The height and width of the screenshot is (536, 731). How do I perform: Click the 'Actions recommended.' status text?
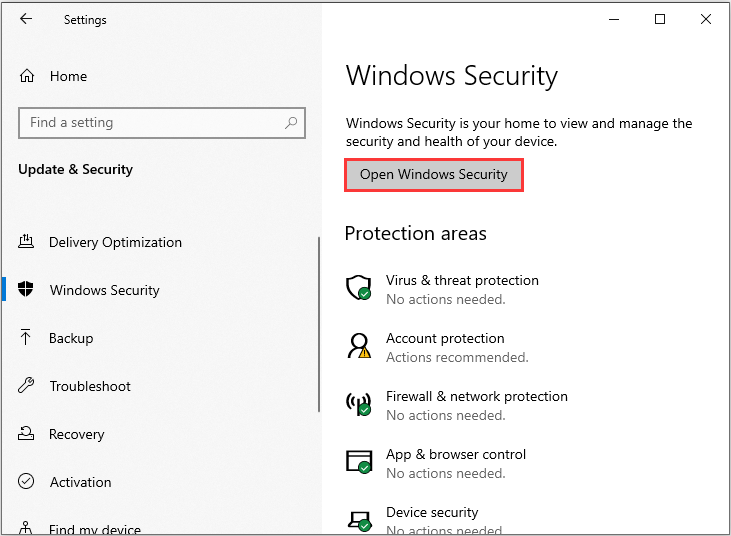pos(457,357)
